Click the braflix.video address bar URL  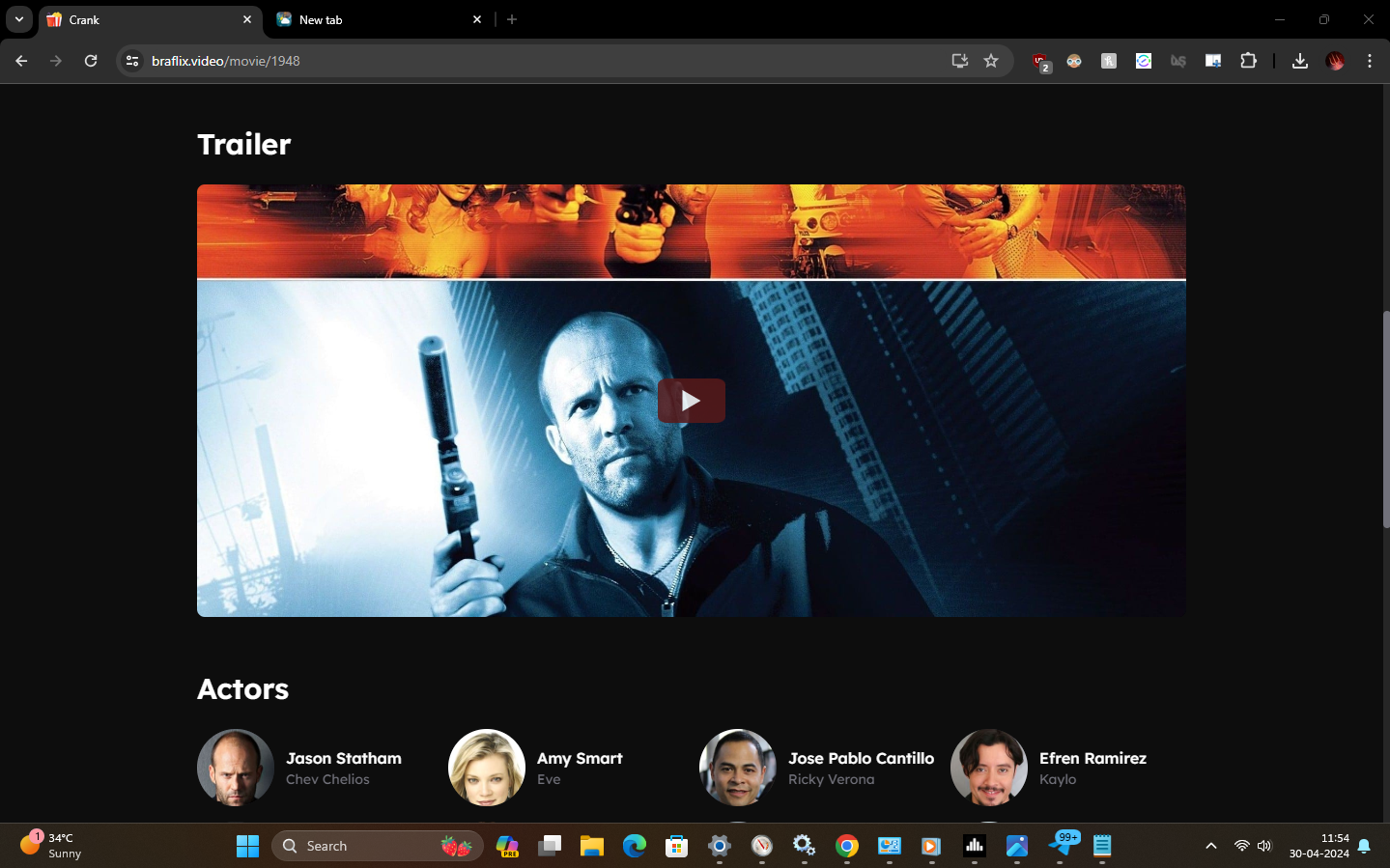click(x=226, y=61)
